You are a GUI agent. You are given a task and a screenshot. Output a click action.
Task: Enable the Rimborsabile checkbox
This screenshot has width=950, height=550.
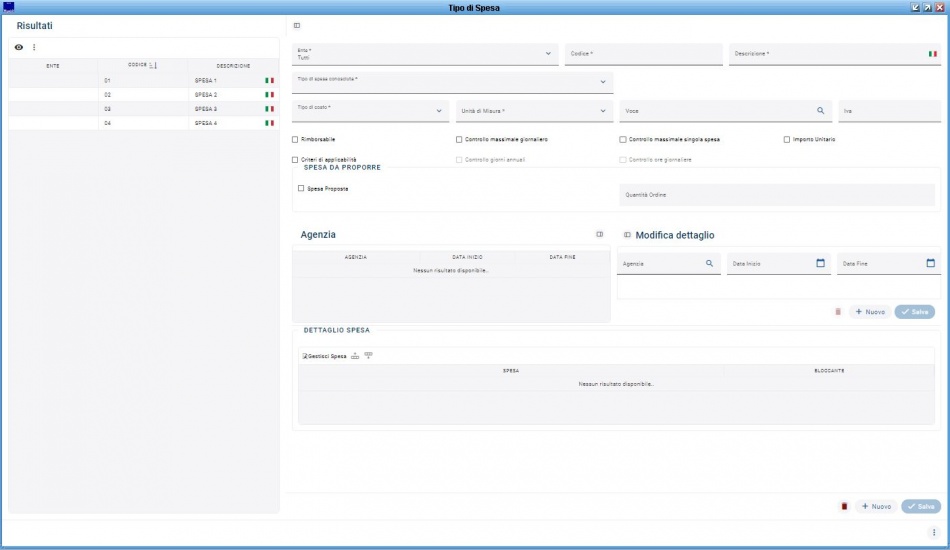click(295, 139)
